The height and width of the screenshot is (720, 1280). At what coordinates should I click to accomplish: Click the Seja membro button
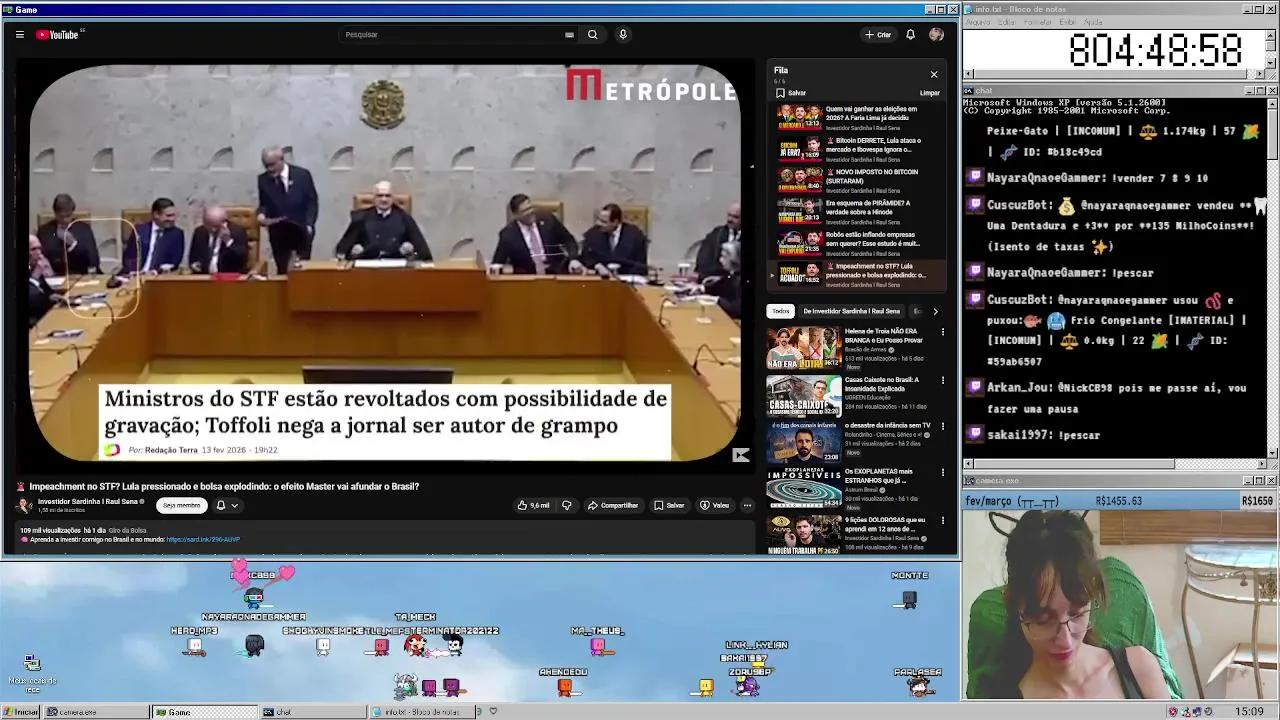tap(181, 505)
